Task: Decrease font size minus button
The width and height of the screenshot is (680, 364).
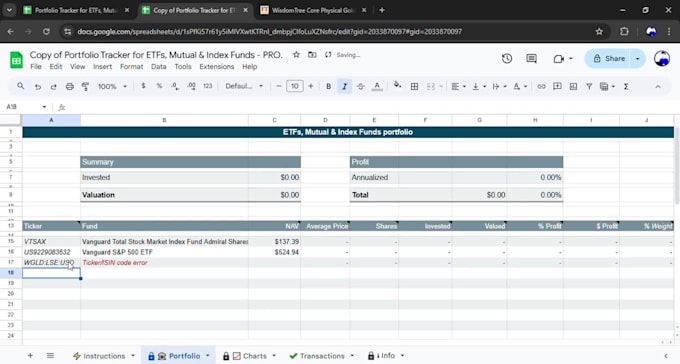Action: (x=279, y=86)
